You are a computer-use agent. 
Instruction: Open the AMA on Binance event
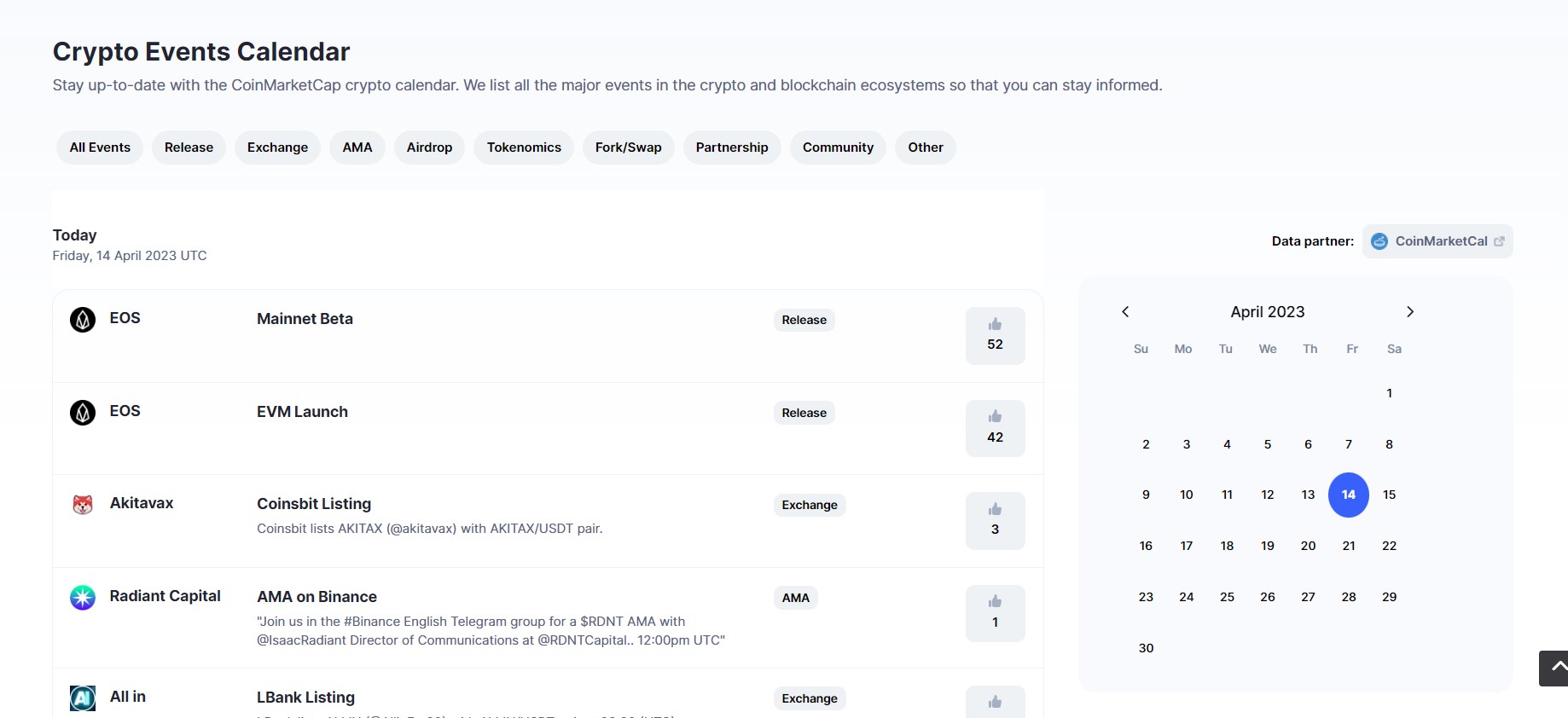tap(317, 597)
